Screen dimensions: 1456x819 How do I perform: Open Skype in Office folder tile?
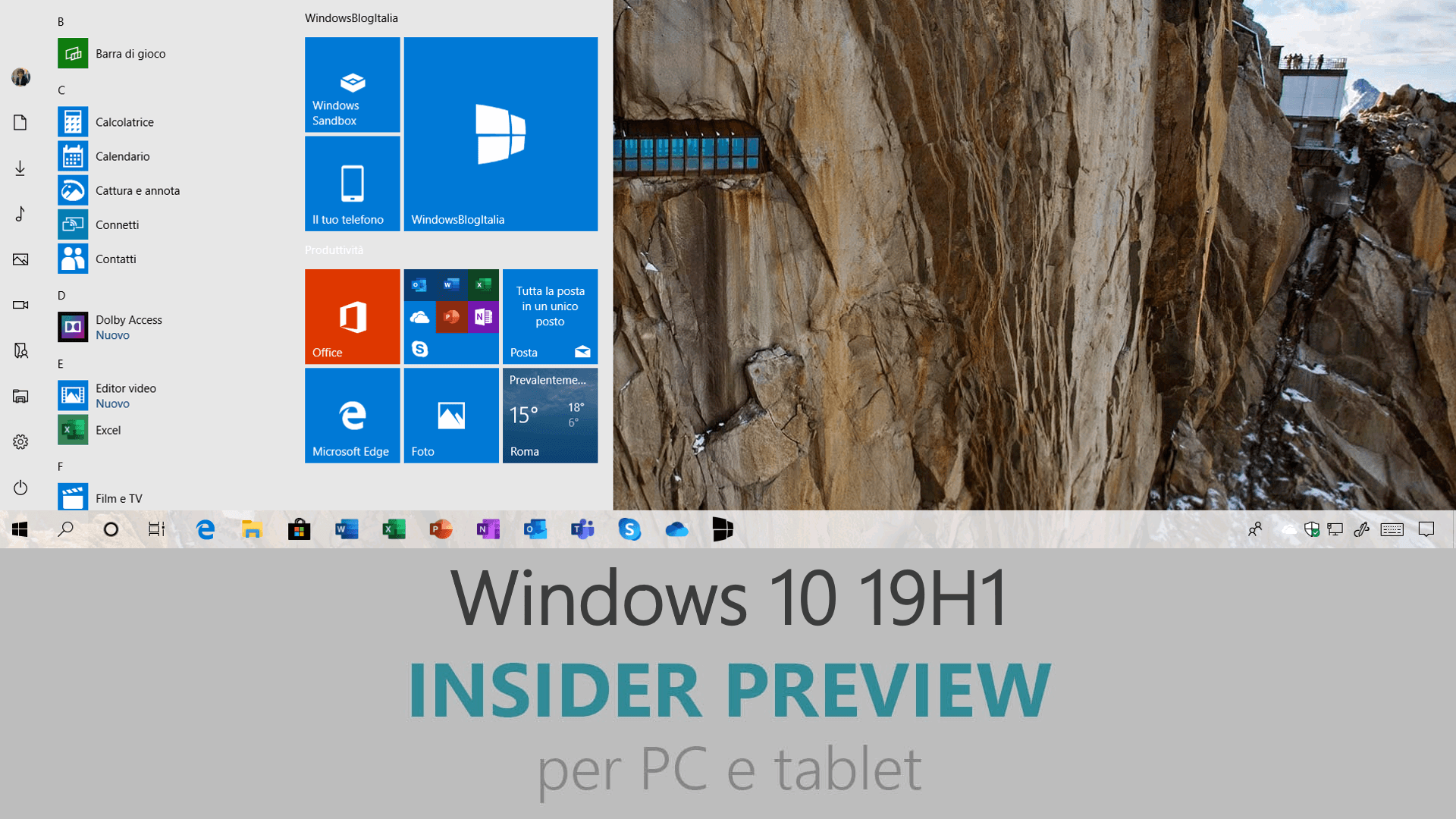pyautogui.click(x=419, y=349)
